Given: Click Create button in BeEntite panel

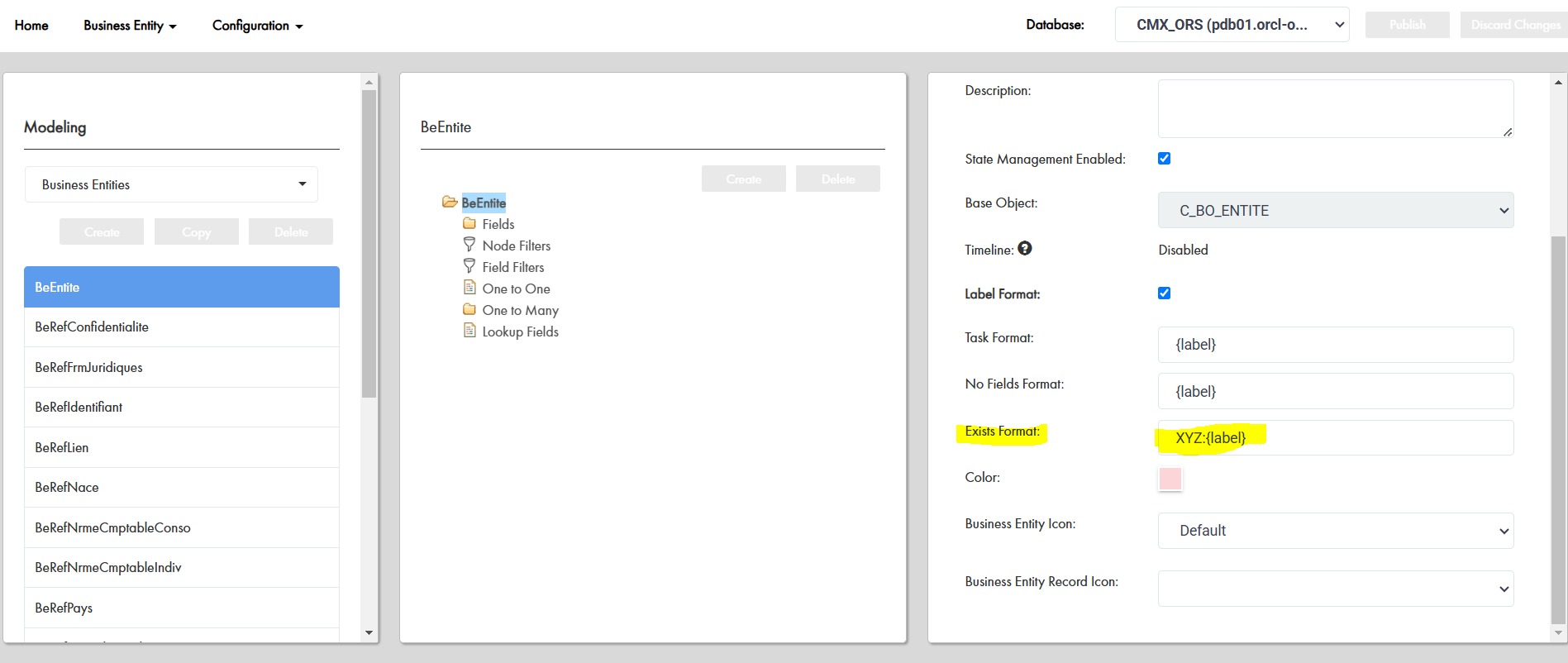Looking at the screenshot, I should pos(744,179).
